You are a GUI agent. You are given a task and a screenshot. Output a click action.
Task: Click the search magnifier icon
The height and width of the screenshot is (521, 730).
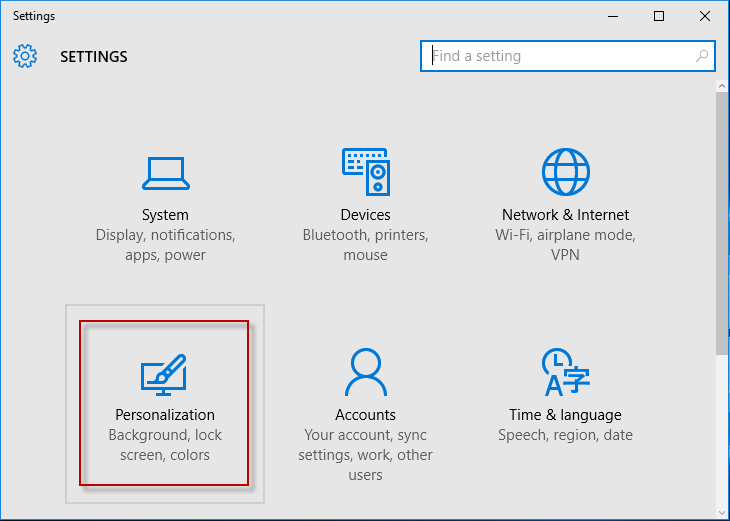702,56
